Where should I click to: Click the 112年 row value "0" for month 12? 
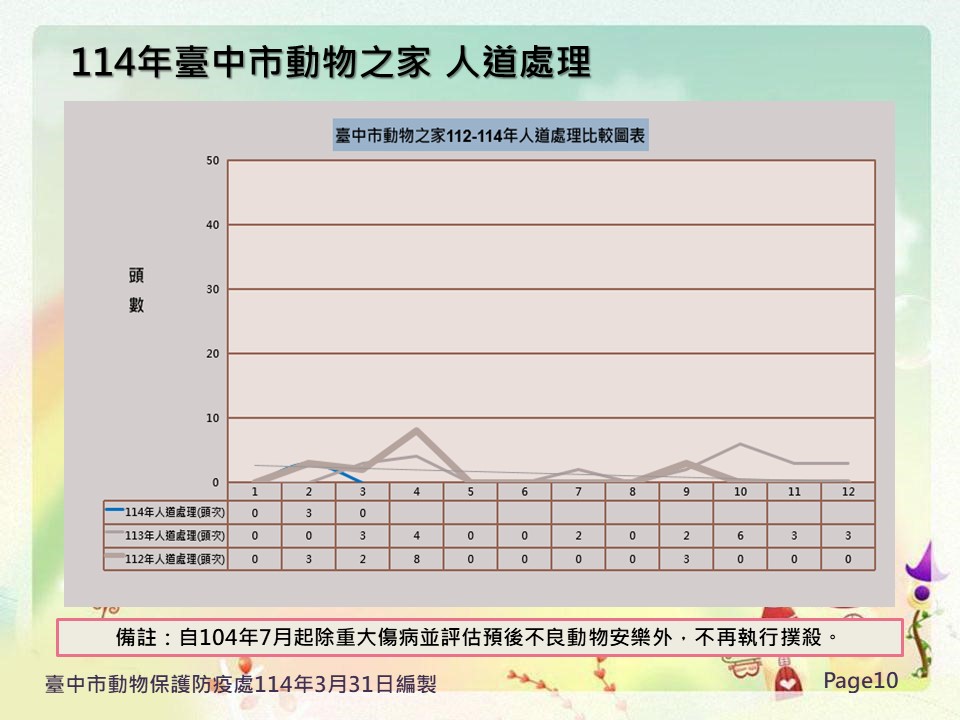[848, 559]
